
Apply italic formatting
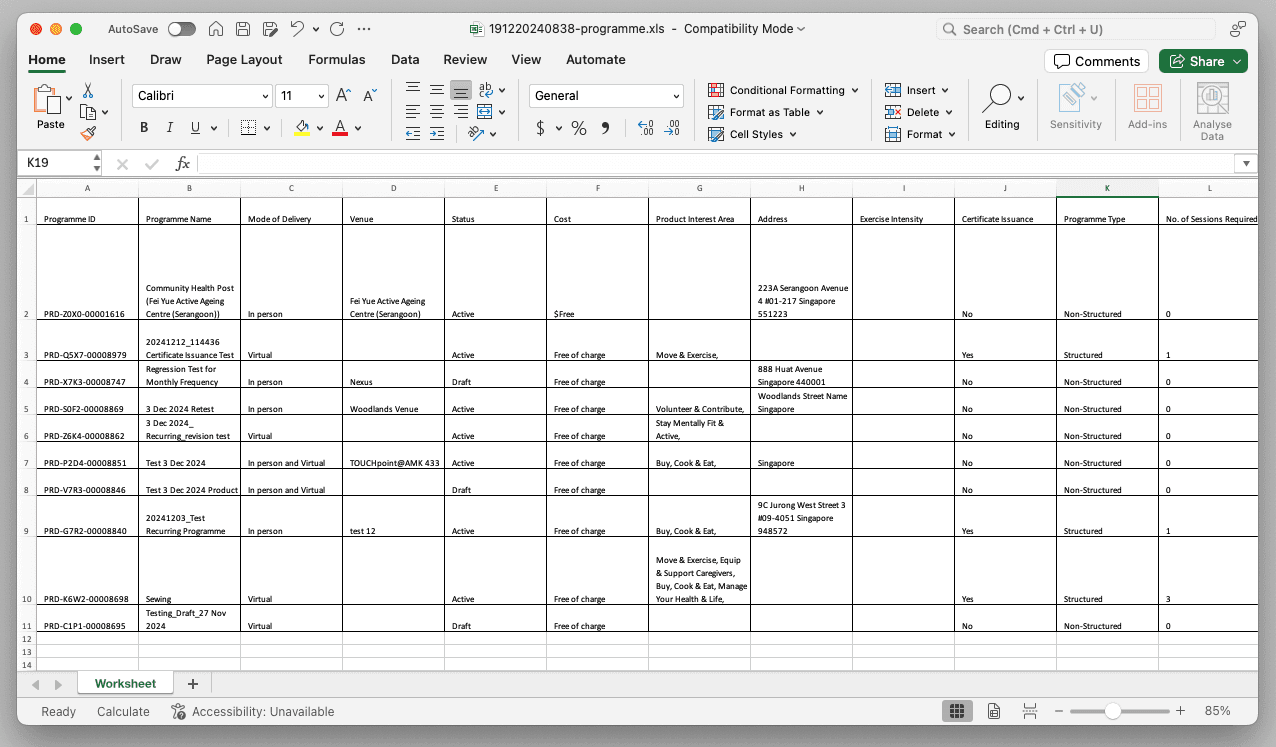pyautogui.click(x=169, y=128)
